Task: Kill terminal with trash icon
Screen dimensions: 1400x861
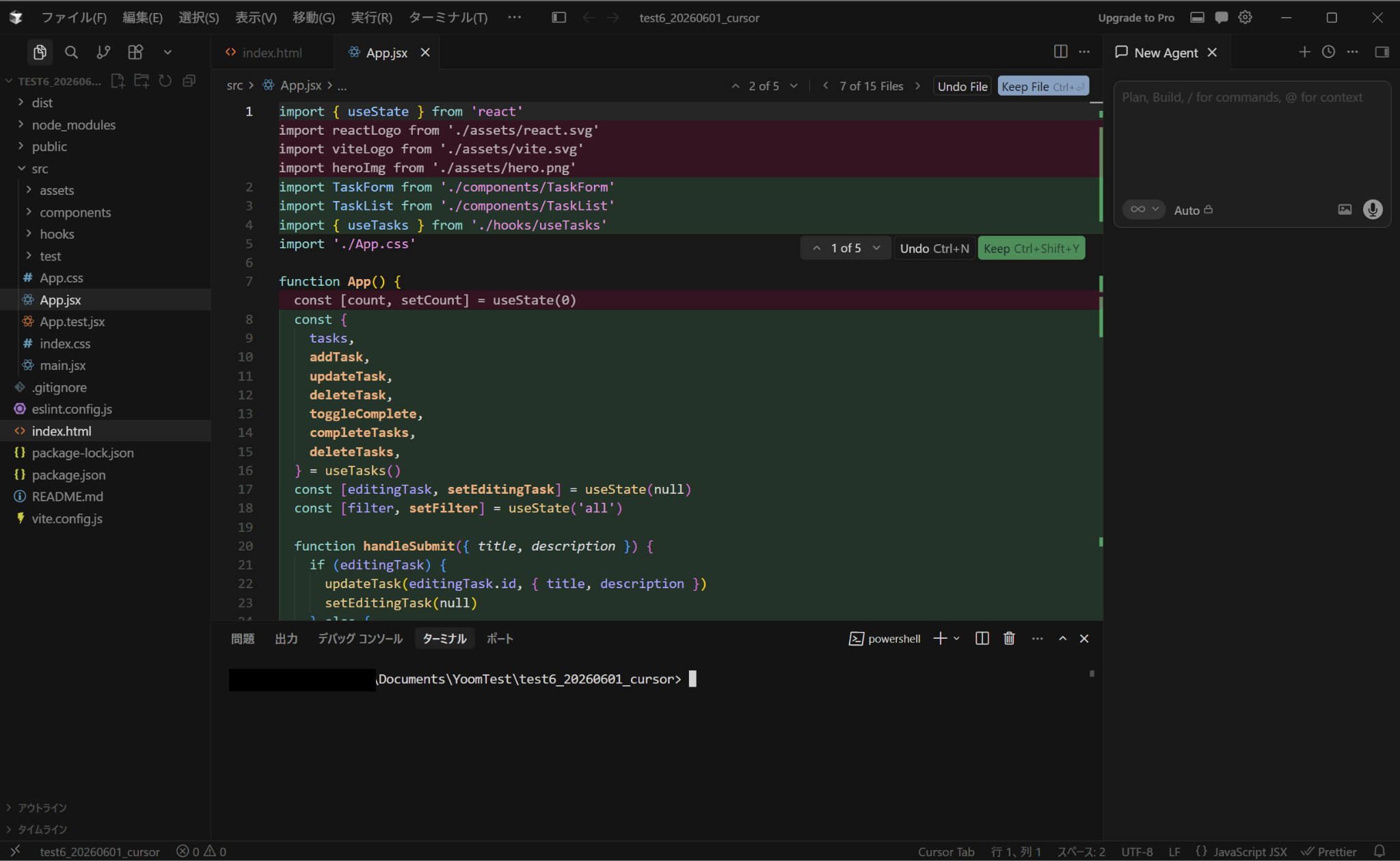Action: (1009, 638)
